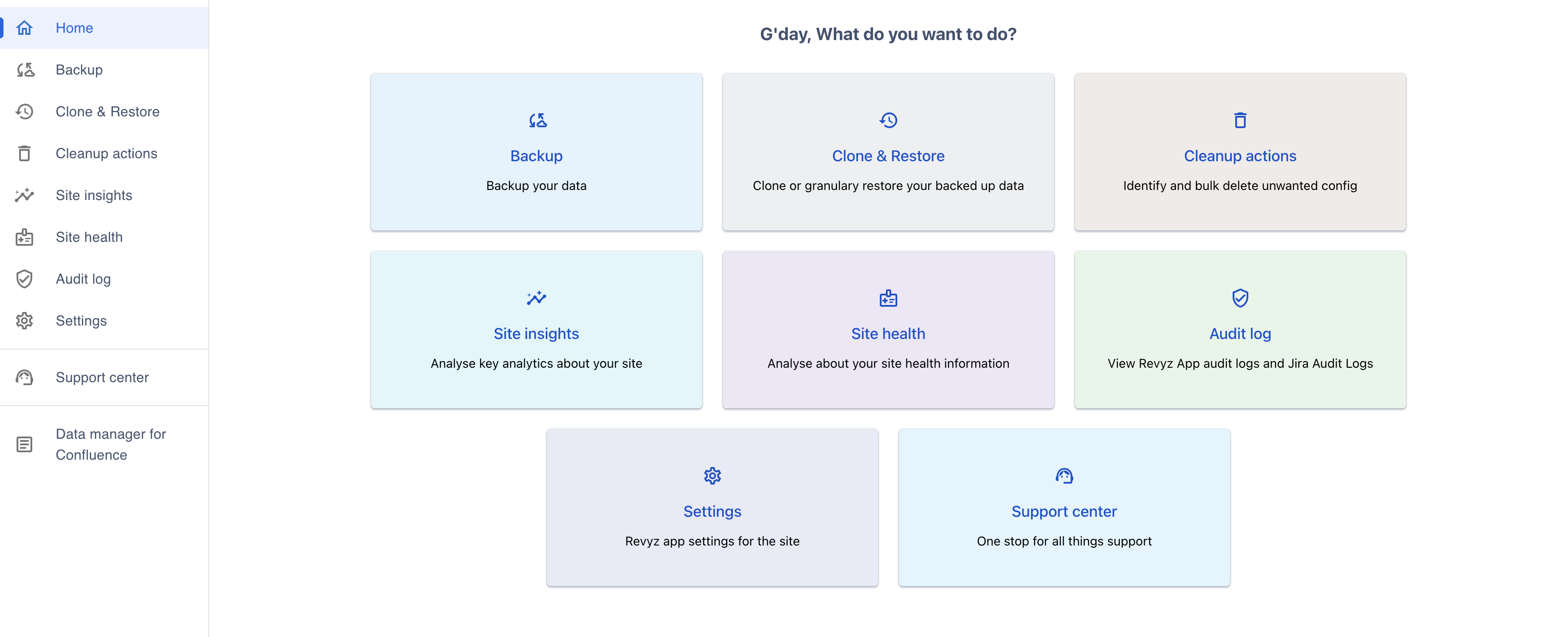This screenshot has width=1568, height=637.
Task: Click the Settings gear icon in card
Action: click(712, 476)
